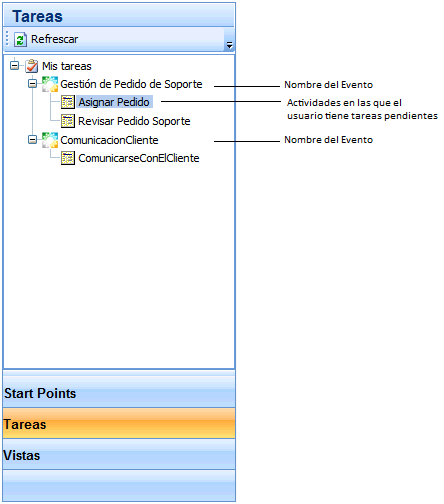444x504 pixels.
Task: Select the Gestión de Pedido de Soporte event
Action: [x=131, y=84]
